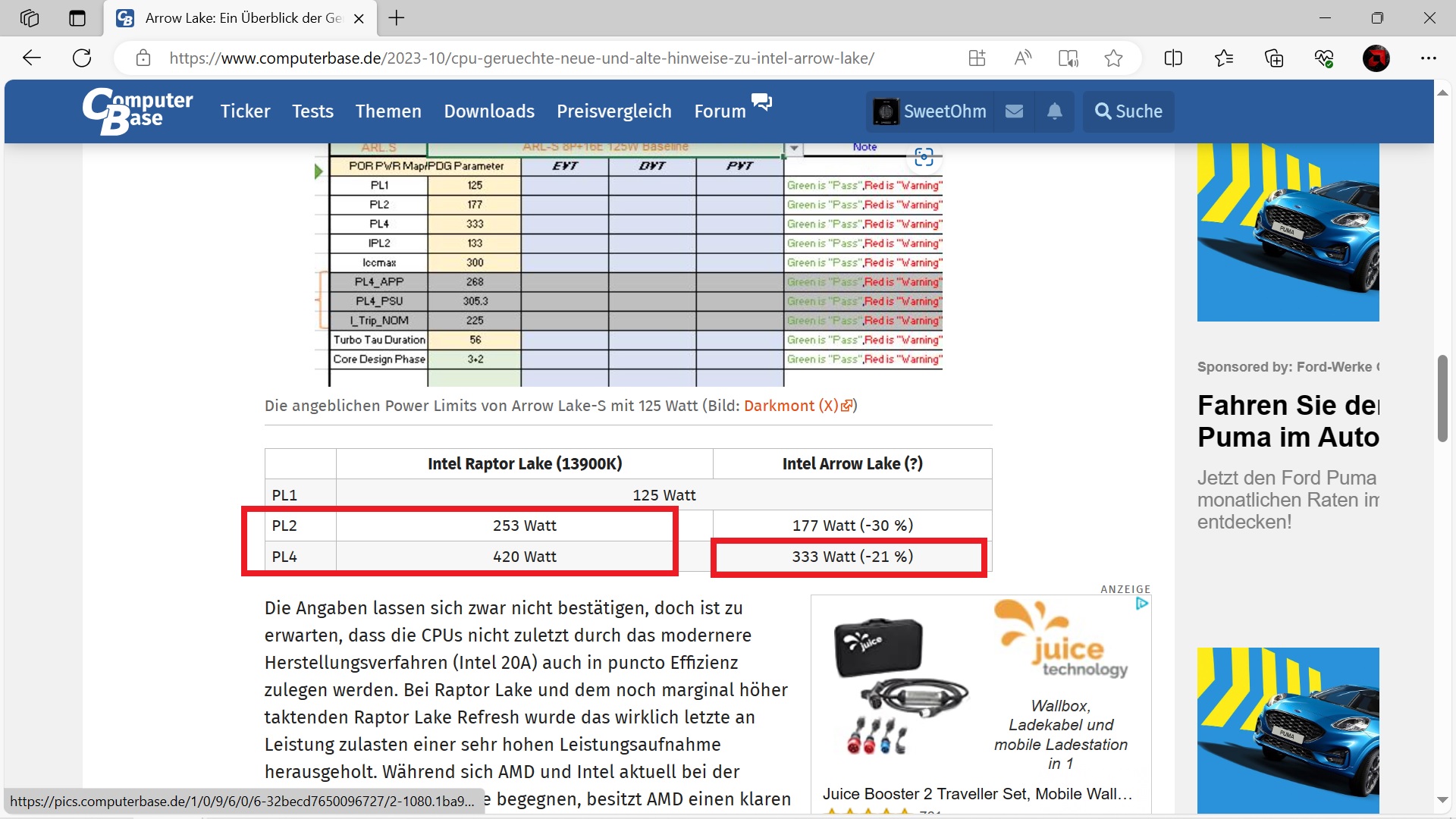Click the forum speech bubbles icon
The image size is (1456, 819).
point(761,102)
